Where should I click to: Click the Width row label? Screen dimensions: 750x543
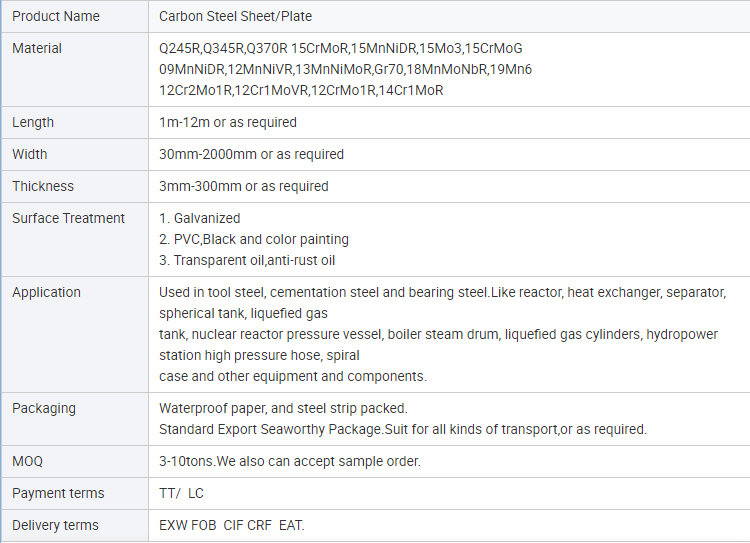30,154
